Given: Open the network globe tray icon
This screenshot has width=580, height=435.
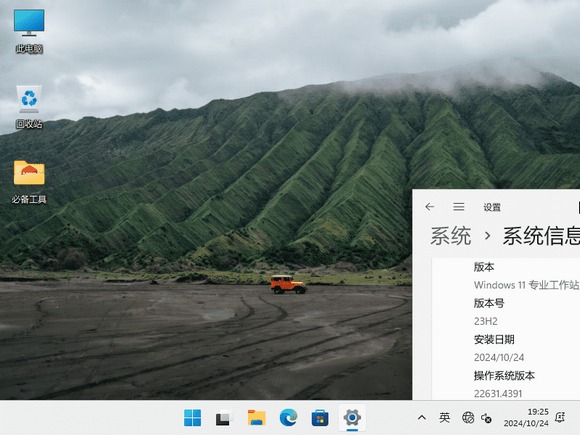Looking at the screenshot, I should point(468,418).
